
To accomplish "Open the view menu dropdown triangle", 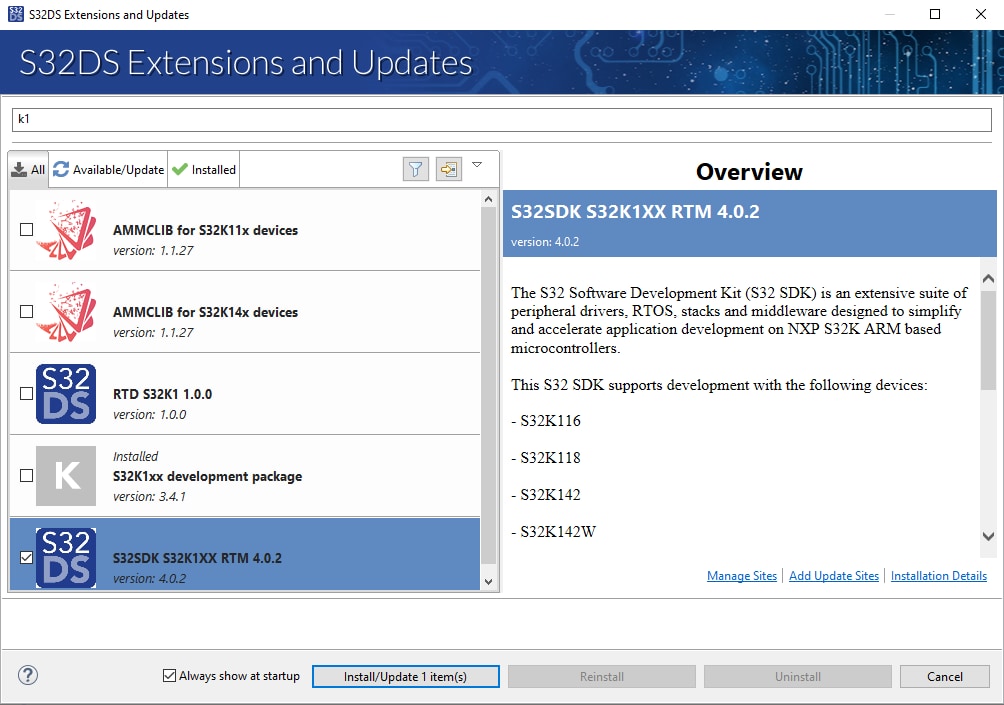I will [x=477, y=165].
